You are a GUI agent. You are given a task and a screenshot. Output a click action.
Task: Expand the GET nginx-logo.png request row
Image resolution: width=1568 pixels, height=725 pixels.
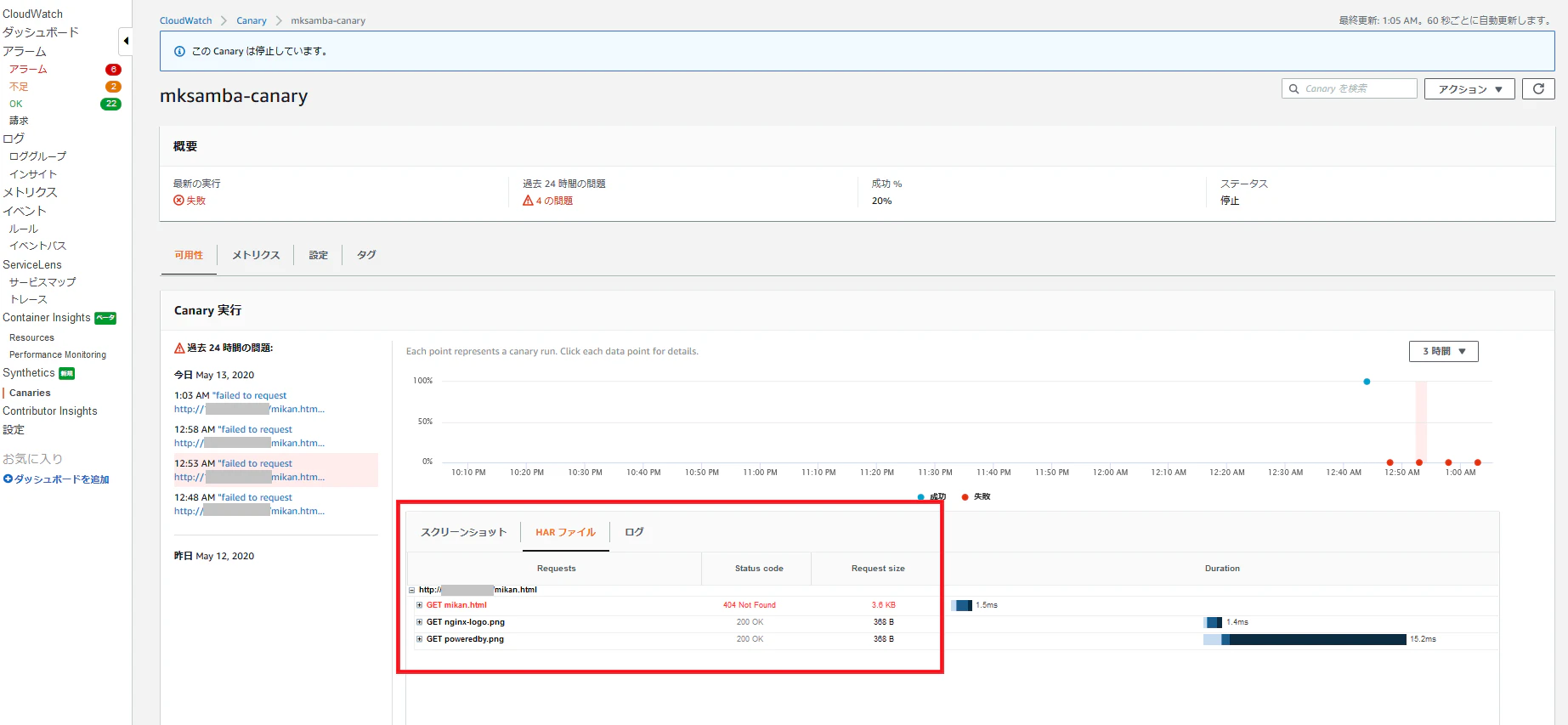[x=420, y=622]
